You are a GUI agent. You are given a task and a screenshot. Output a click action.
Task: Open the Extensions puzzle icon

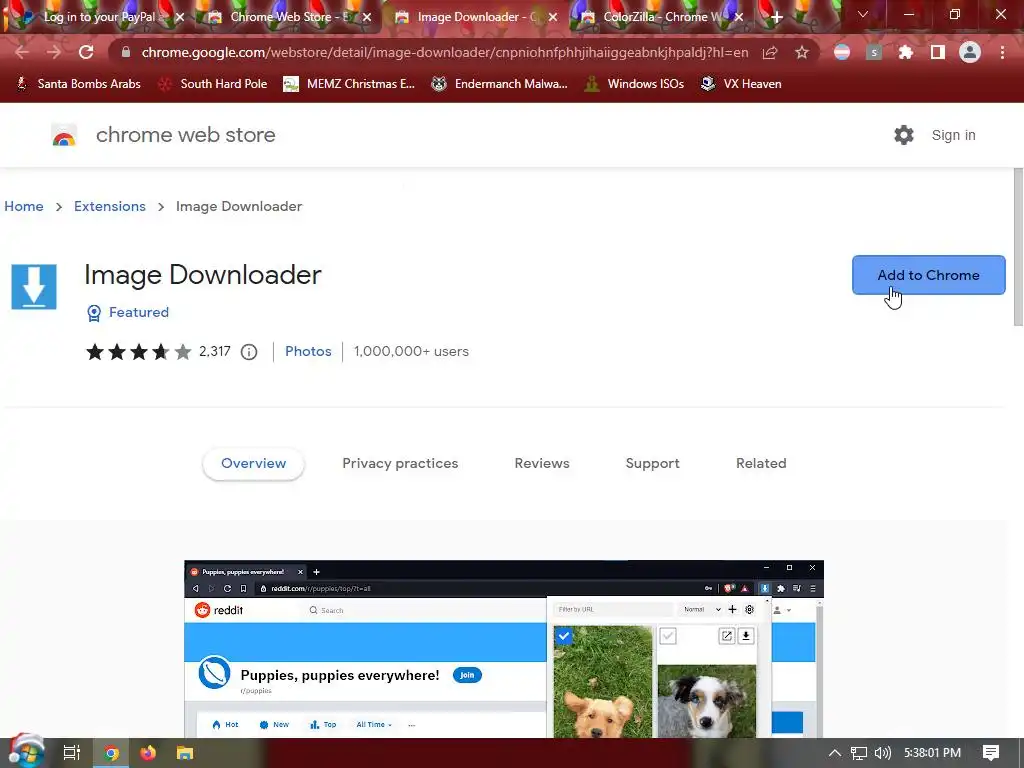coord(905,52)
